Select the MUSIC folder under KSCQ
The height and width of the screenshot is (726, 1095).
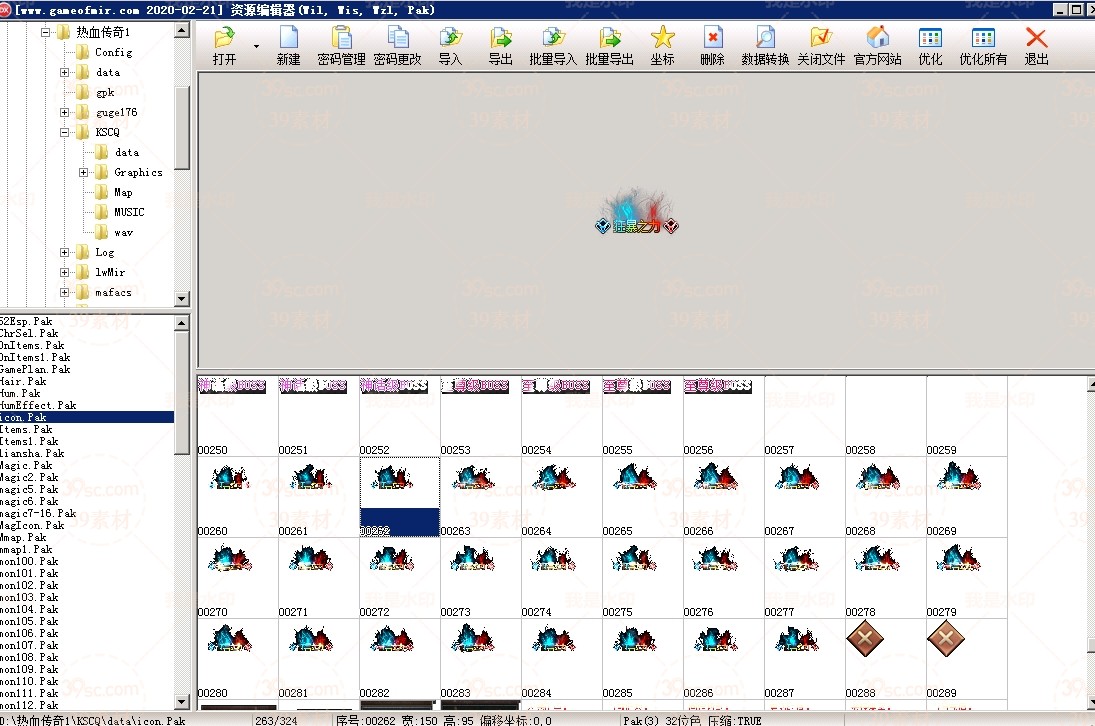coord(129,212)
